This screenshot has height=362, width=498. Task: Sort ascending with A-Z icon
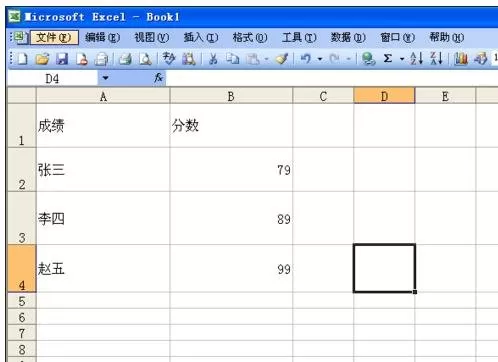point(416,59)
